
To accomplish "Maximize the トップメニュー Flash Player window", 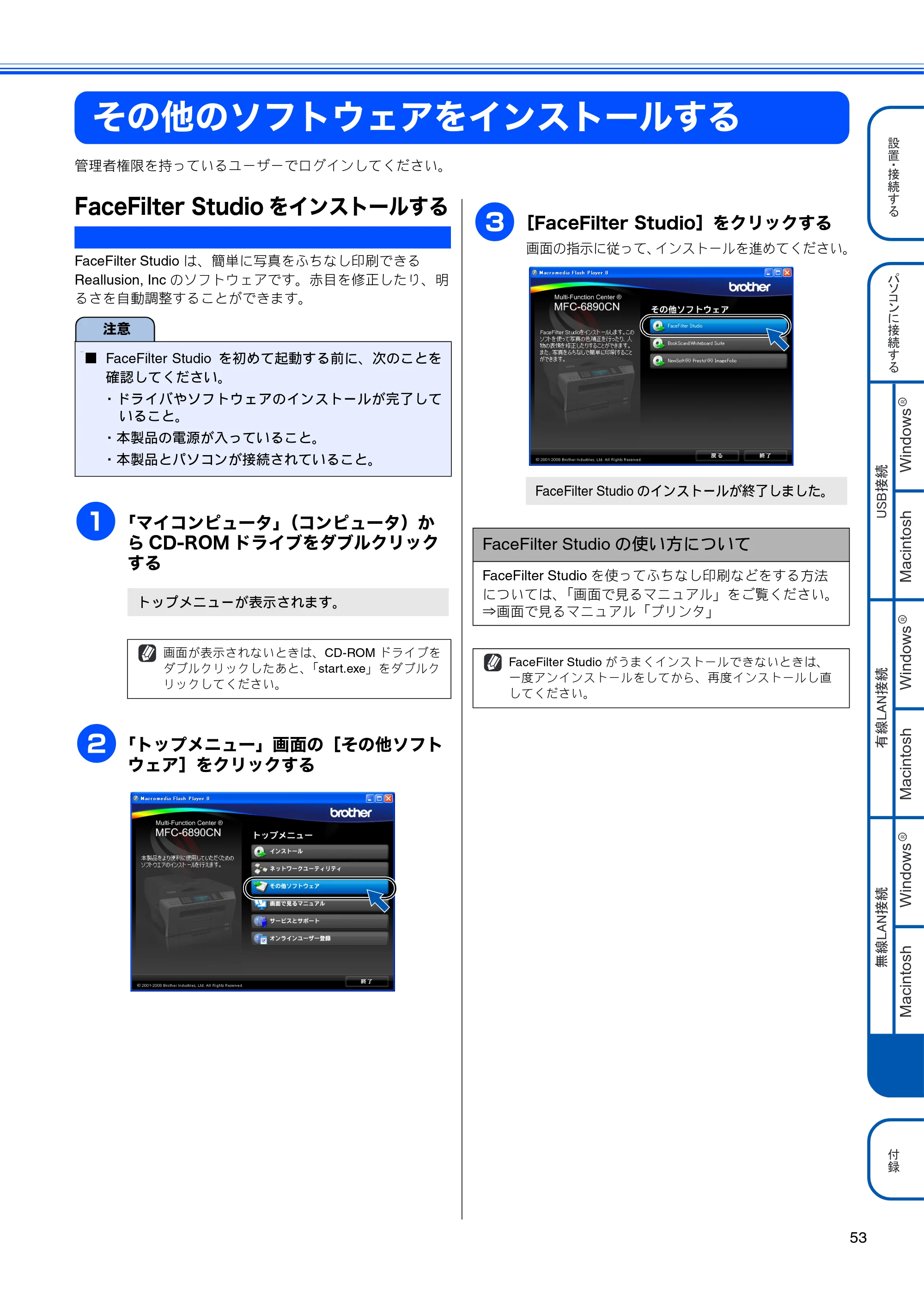I will tap(379, 799).
